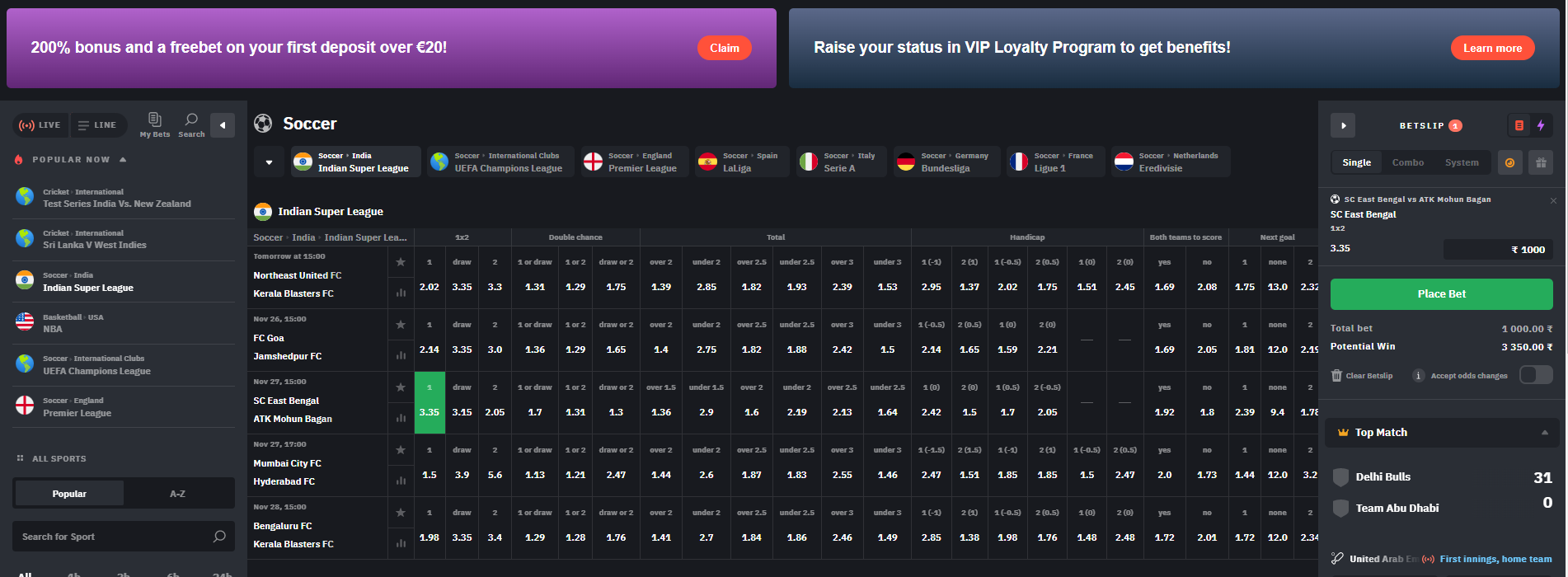The width and height of the screenshot is (1568, 577).
Task: Activate the purple lightning quick bet icon
Action: click(x=1541, y=125)
